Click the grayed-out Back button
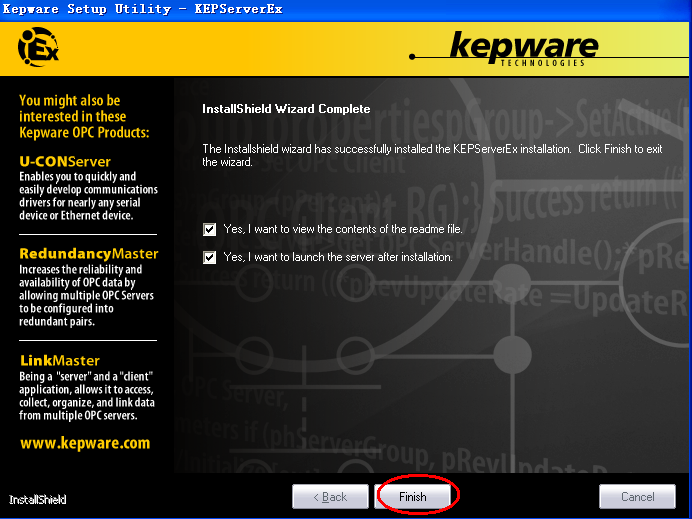 (x=329, y=497)
